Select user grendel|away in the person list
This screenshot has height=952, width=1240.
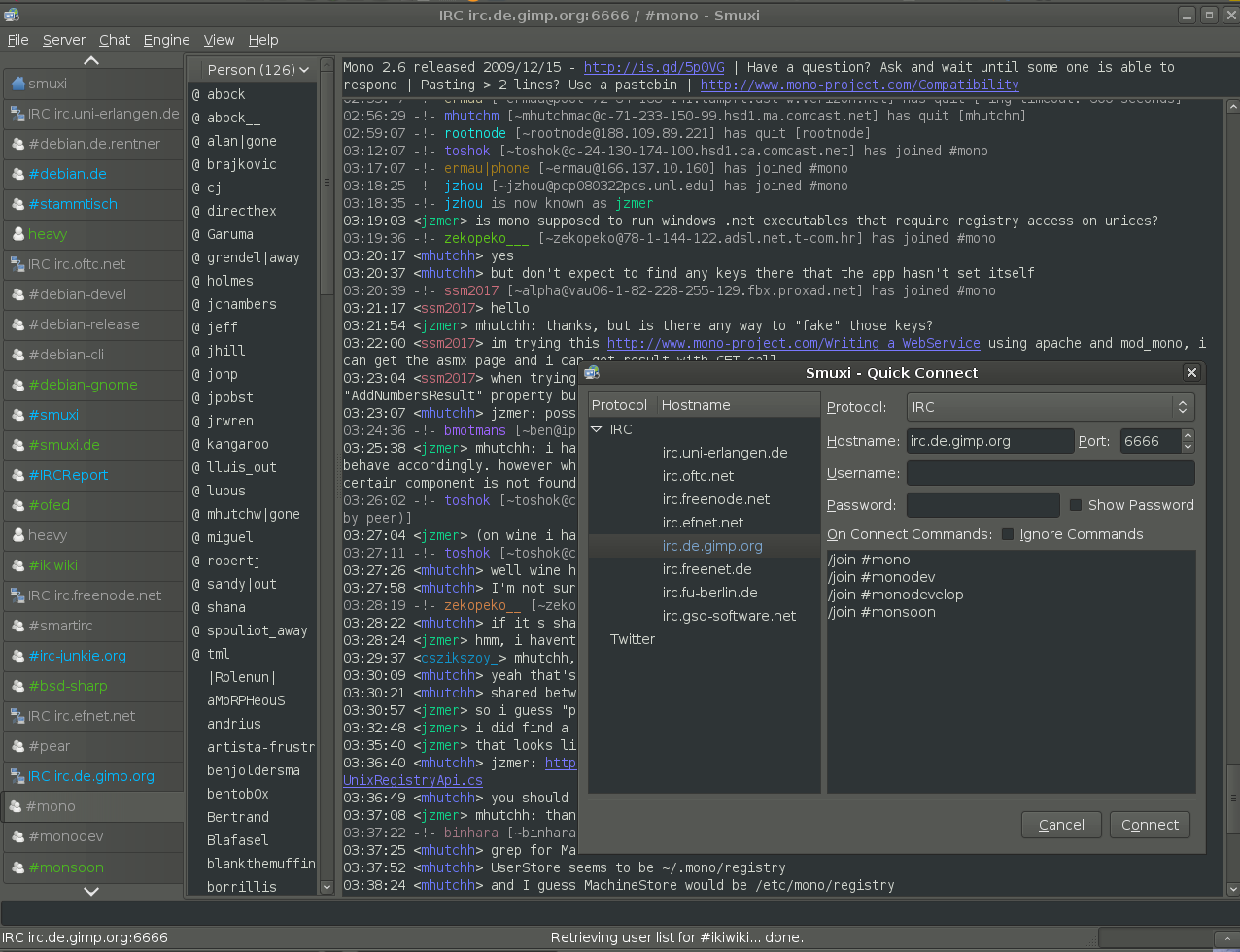point(253,257)
